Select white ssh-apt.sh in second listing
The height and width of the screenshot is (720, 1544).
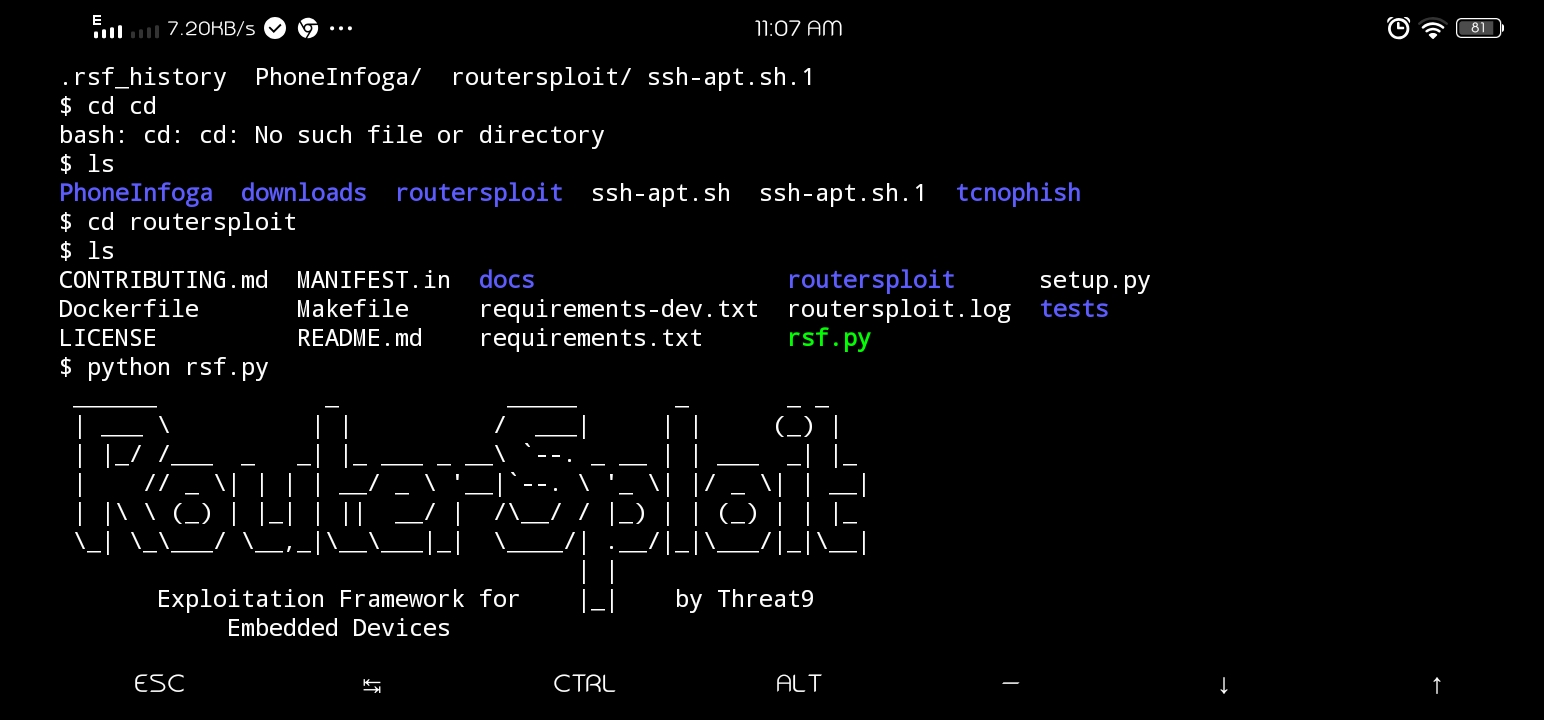tap(661, 192)
